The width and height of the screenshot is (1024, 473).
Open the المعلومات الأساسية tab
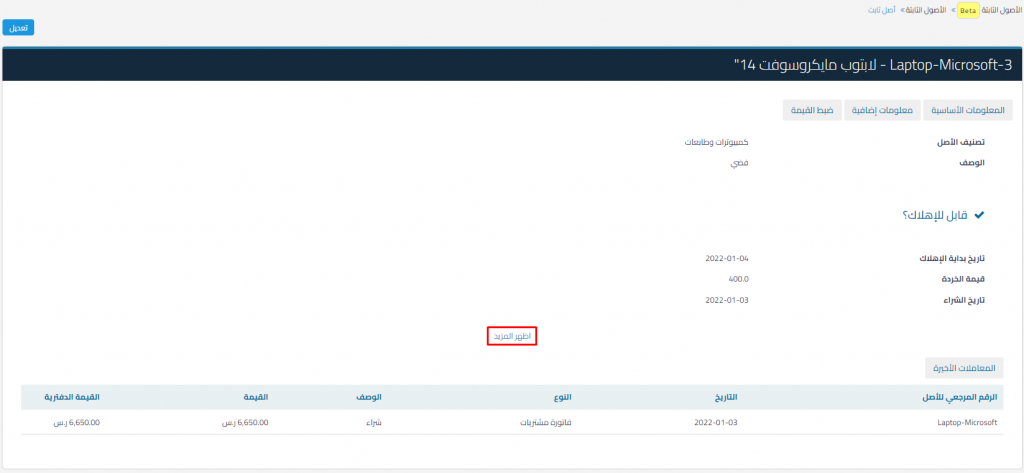967,110
